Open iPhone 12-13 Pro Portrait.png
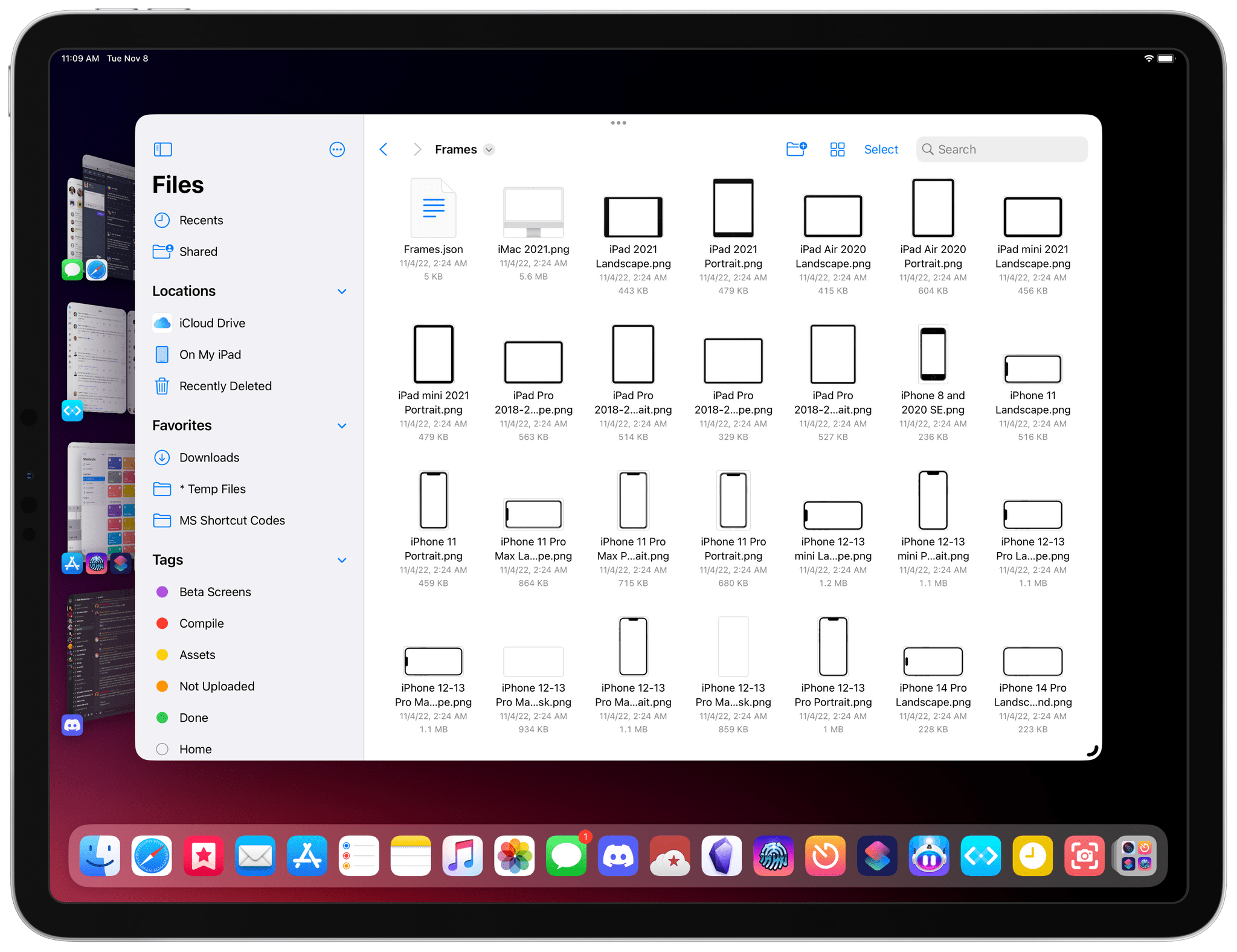1237x952 pixels. coord(833,646)
